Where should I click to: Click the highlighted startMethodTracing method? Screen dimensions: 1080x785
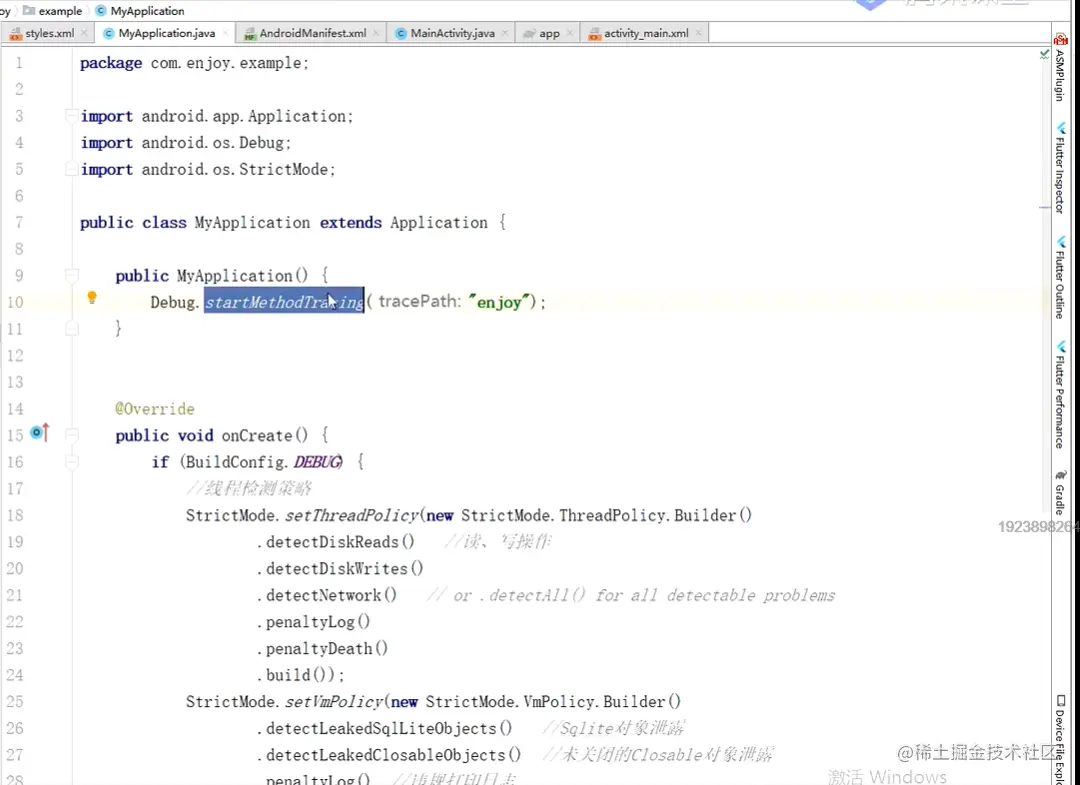284,302
